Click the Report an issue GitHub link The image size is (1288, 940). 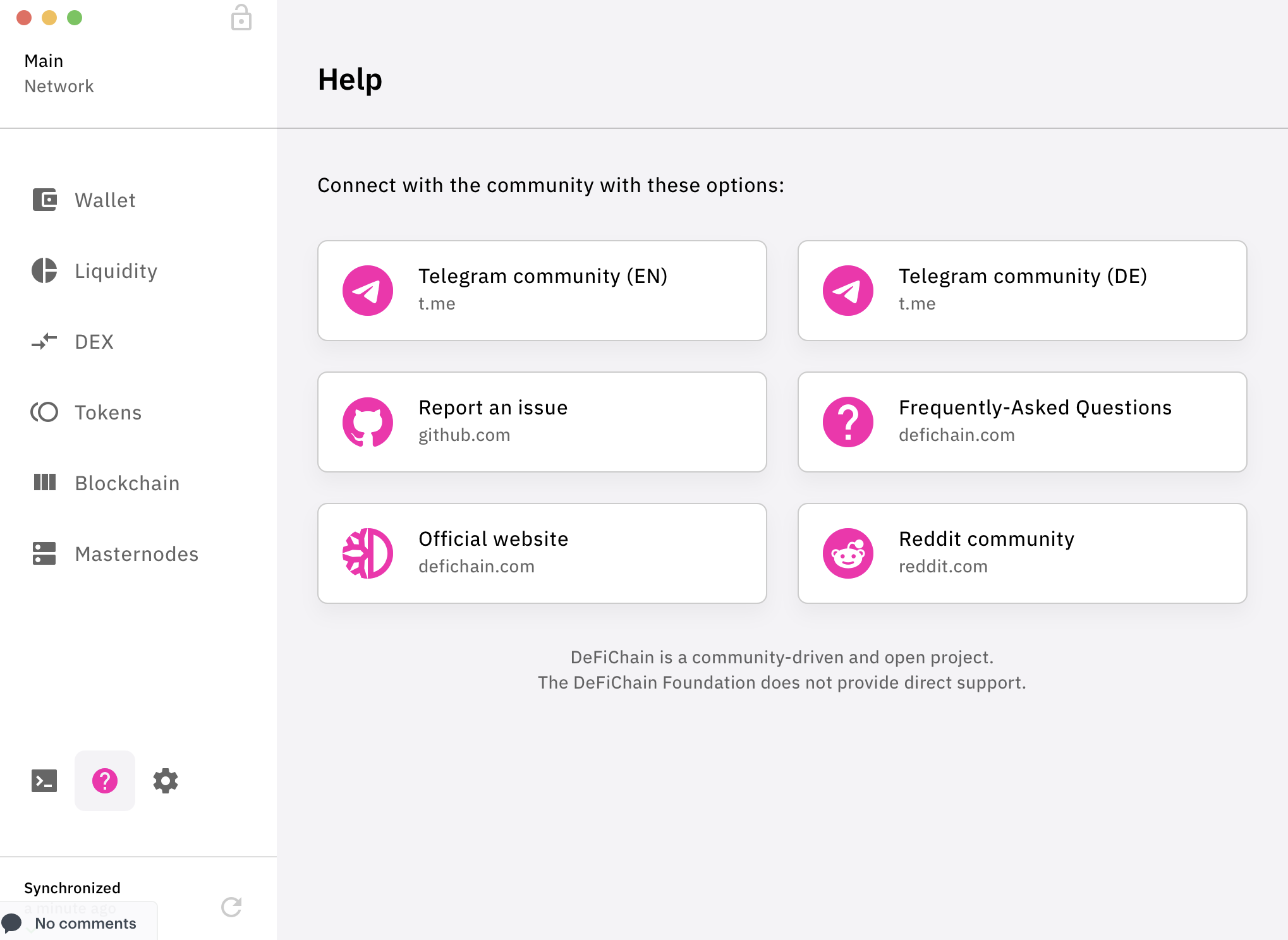click(542, 422)
